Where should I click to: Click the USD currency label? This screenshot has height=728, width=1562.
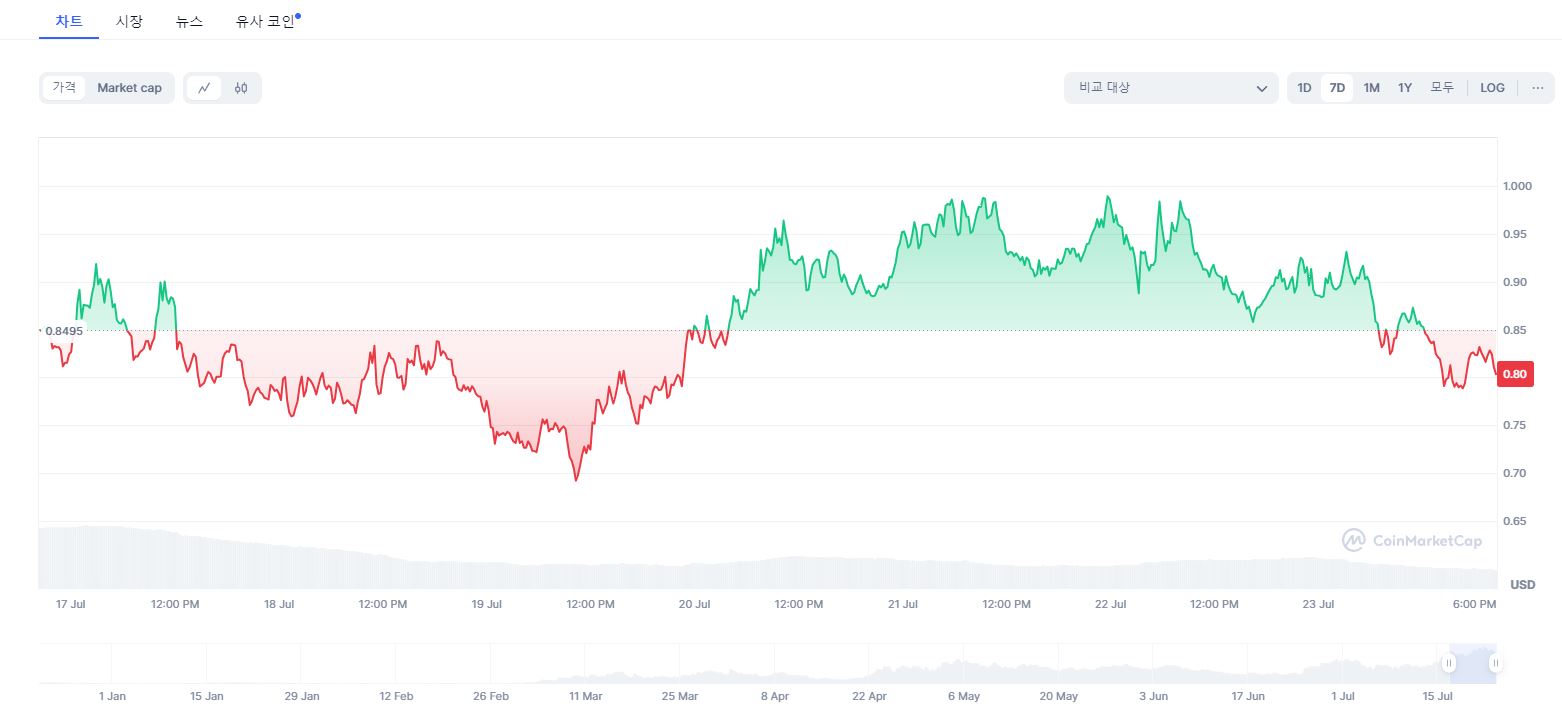[x=1522, y=584]
